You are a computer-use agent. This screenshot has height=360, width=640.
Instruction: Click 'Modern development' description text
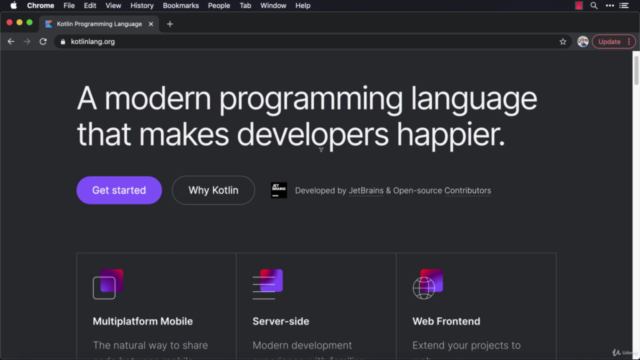pyautogui.click(x=302, y=345)
